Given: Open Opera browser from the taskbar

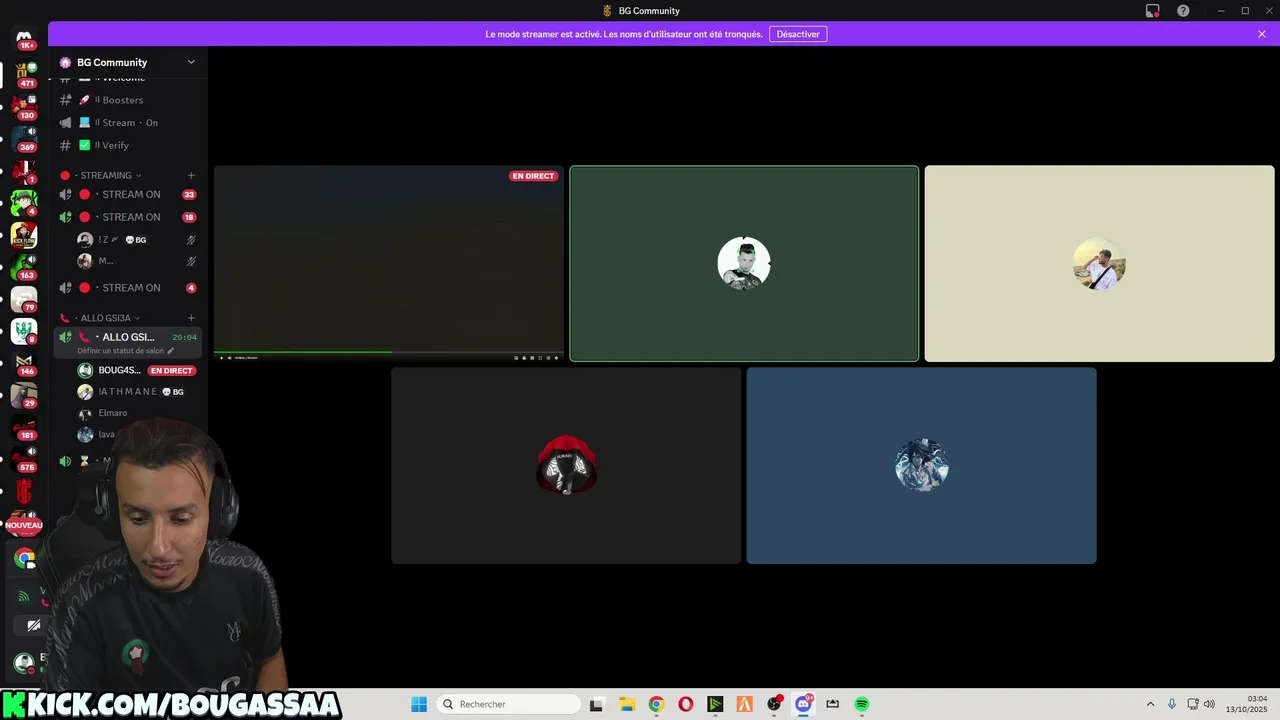Looking at the screenshot, I should [685, 704].
